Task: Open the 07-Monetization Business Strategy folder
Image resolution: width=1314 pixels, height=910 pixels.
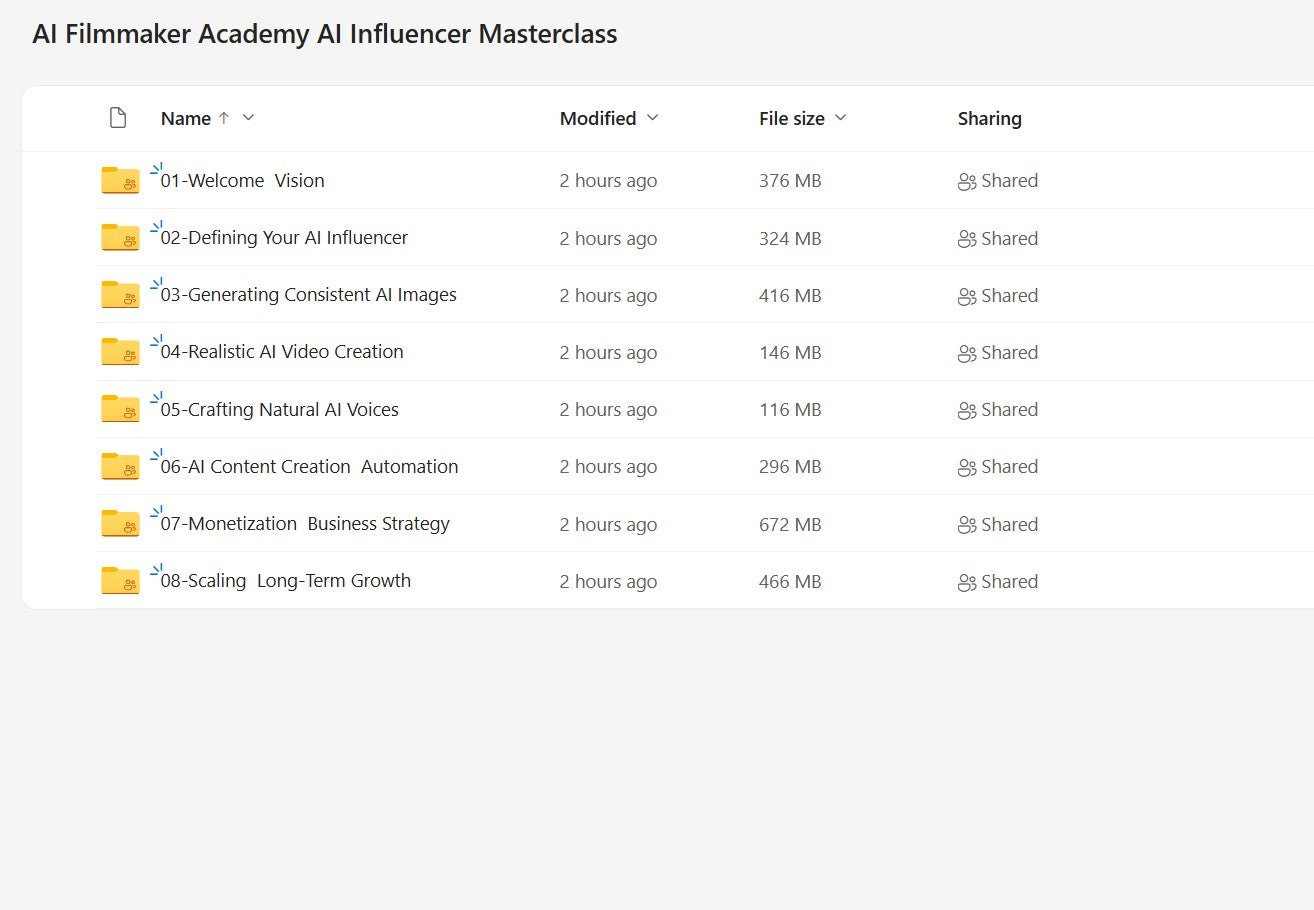Action: pos(305,524)
